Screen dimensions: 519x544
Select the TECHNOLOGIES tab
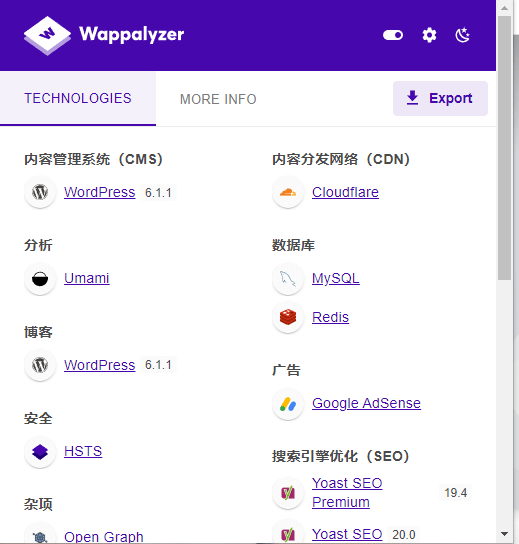[x=78, y=98]
